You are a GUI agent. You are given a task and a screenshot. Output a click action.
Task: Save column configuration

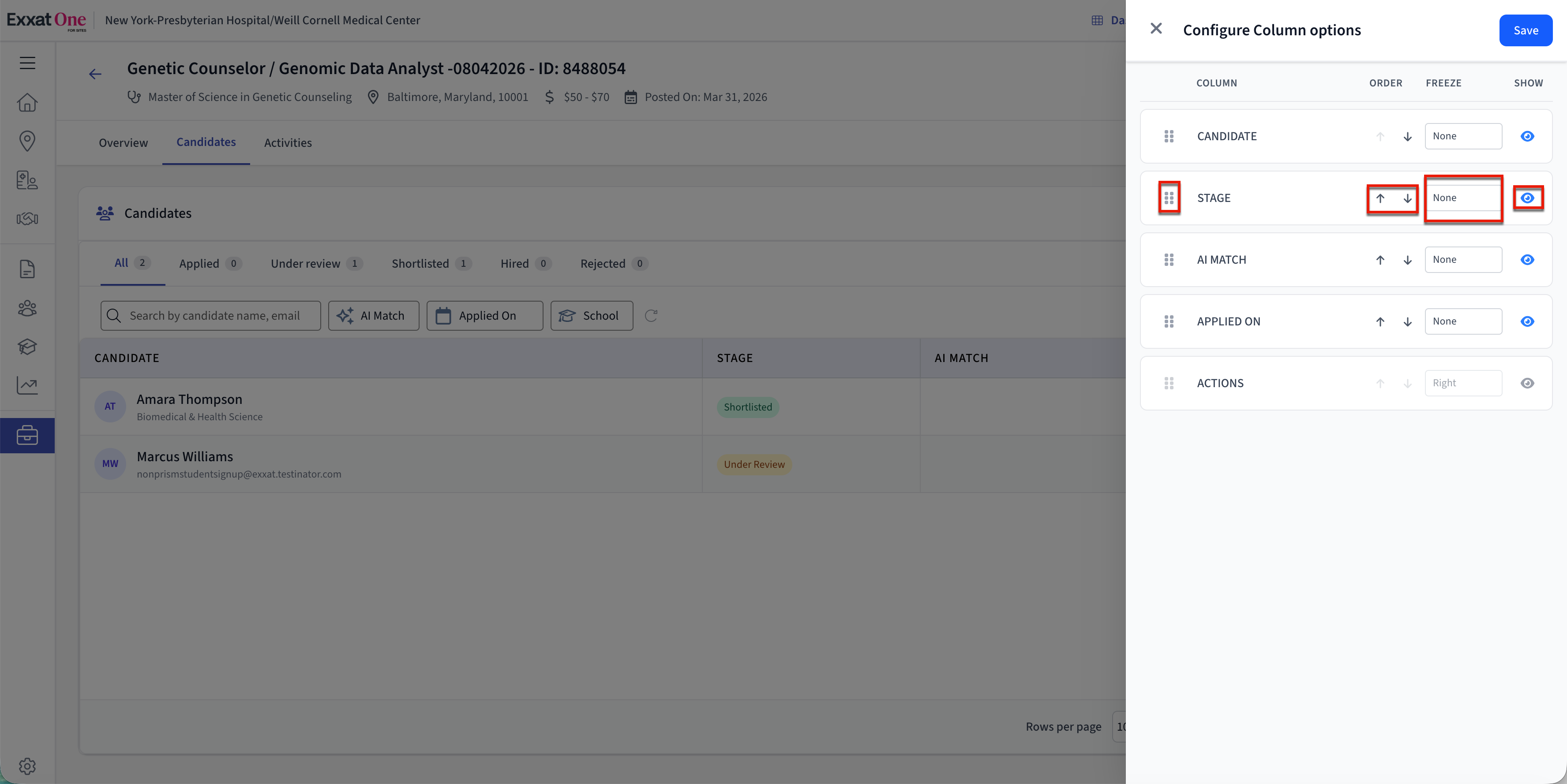(1525, 30)
